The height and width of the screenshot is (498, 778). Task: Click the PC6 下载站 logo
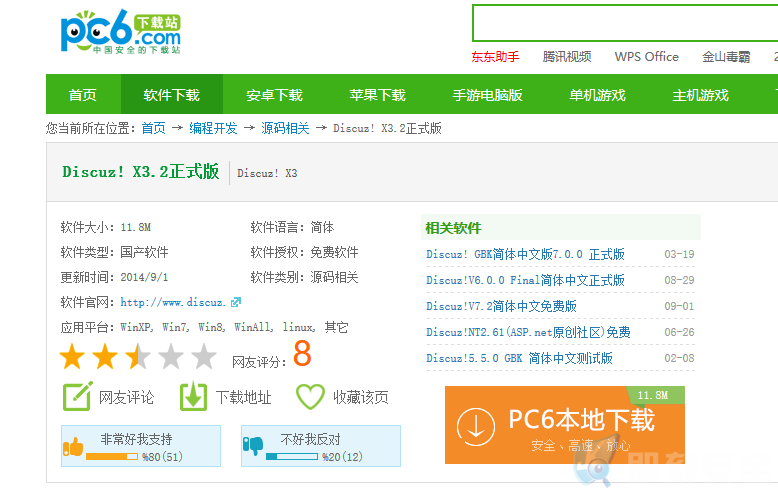click(x=121, y=31)
